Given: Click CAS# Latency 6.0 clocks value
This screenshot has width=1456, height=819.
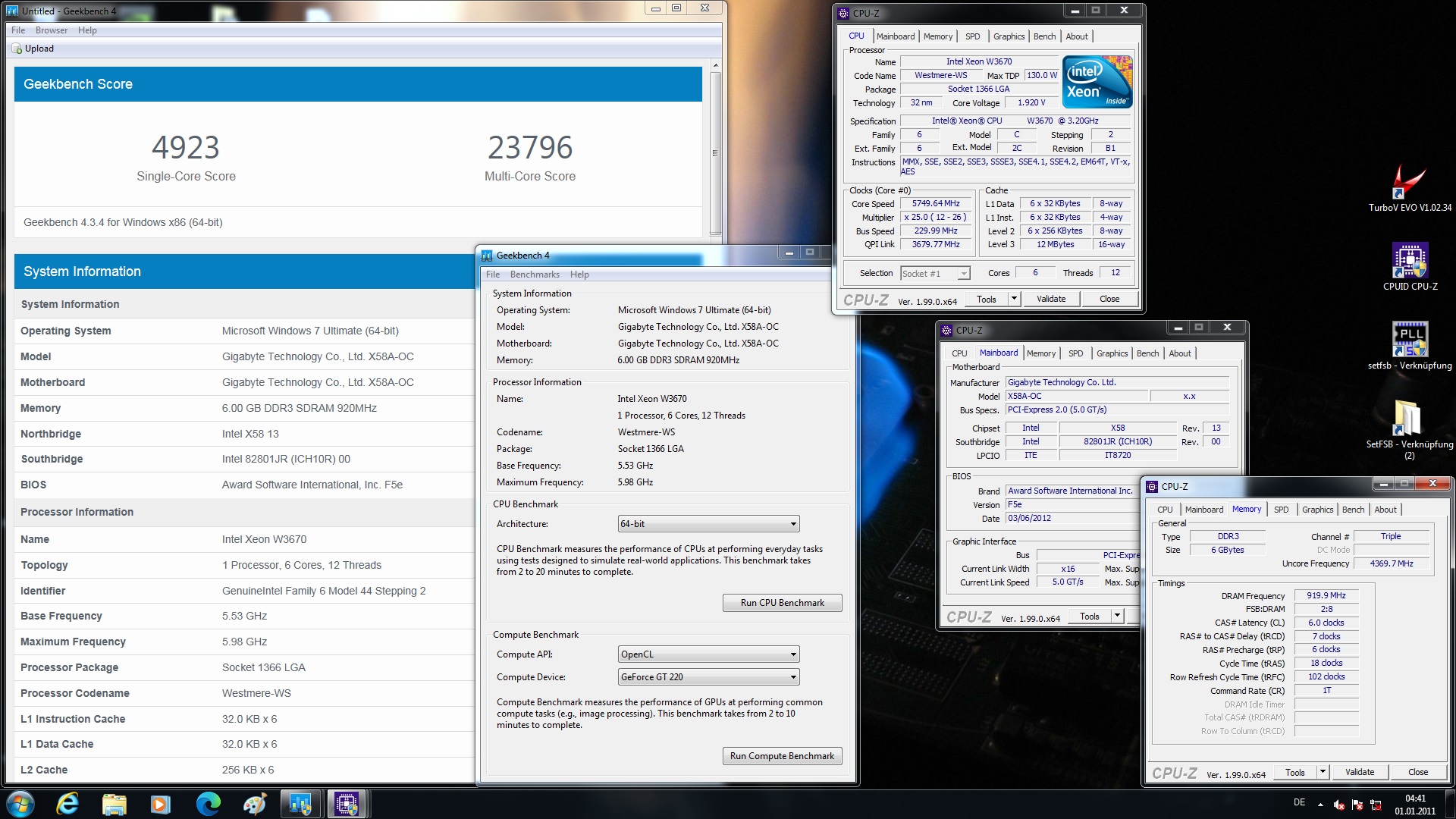Looking at the screenshot, I should (1326, 623).
